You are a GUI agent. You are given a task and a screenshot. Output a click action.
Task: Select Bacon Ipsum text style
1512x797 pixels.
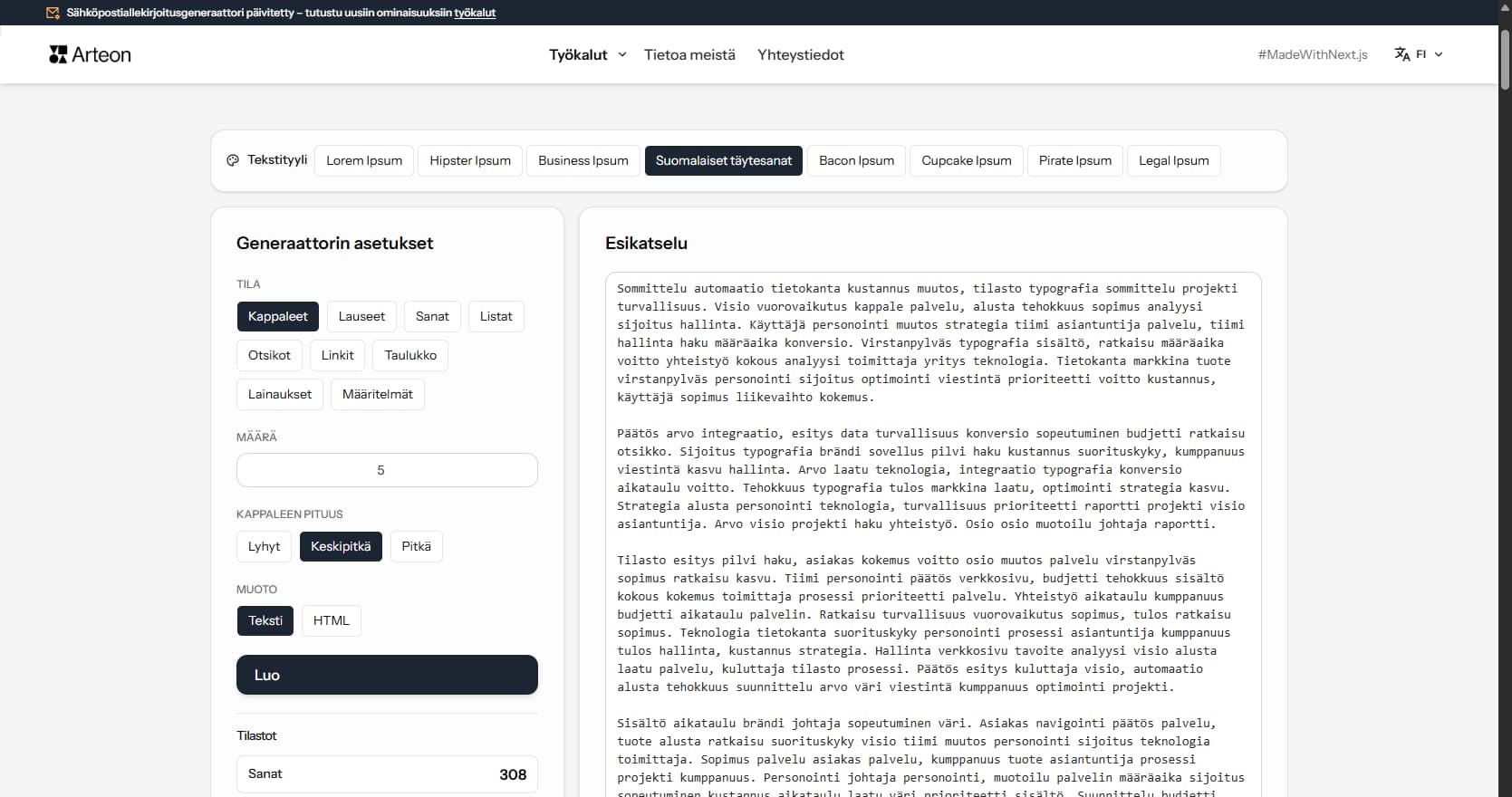pyautogui.click(x=857, y=160)
